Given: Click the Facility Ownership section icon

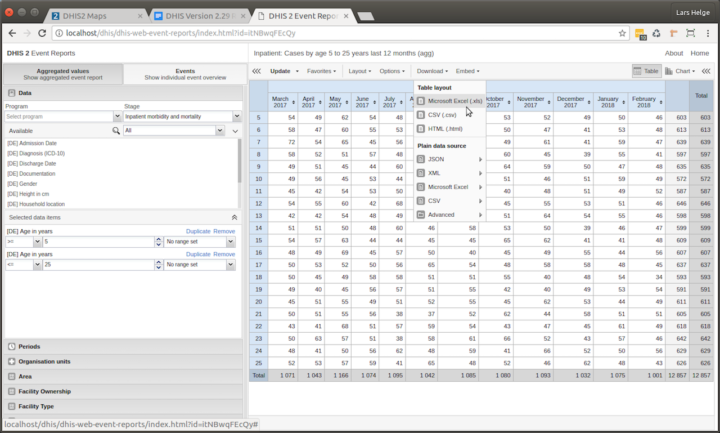Looking at the screenshot, I should tap(12, 391).
